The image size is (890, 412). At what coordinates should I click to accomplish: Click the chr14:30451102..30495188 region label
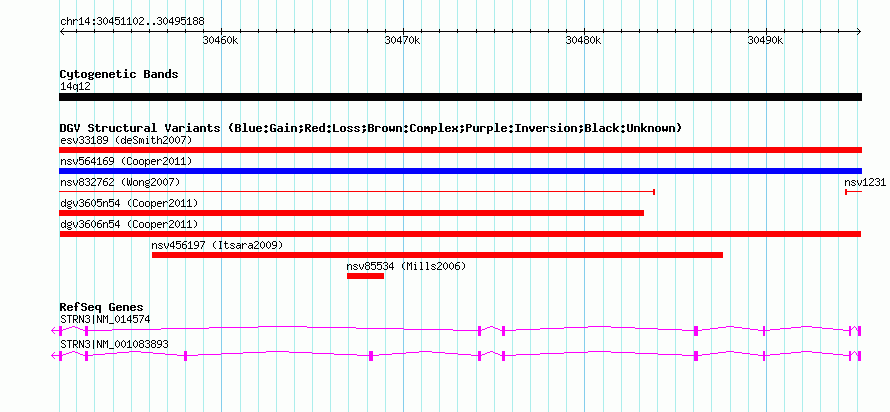[x=132, y=21]
